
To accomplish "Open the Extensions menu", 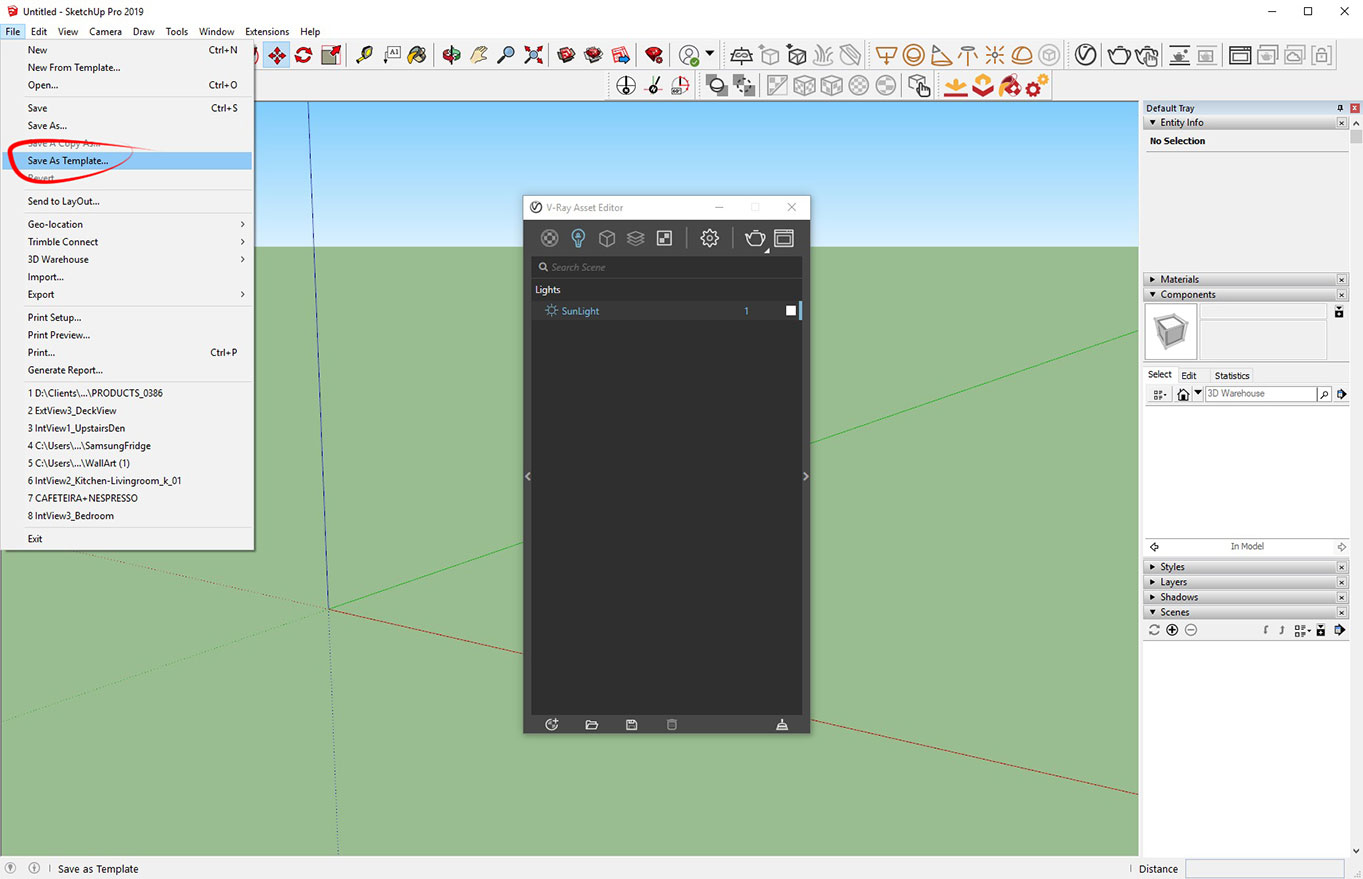I will click(x=267, y=32).
